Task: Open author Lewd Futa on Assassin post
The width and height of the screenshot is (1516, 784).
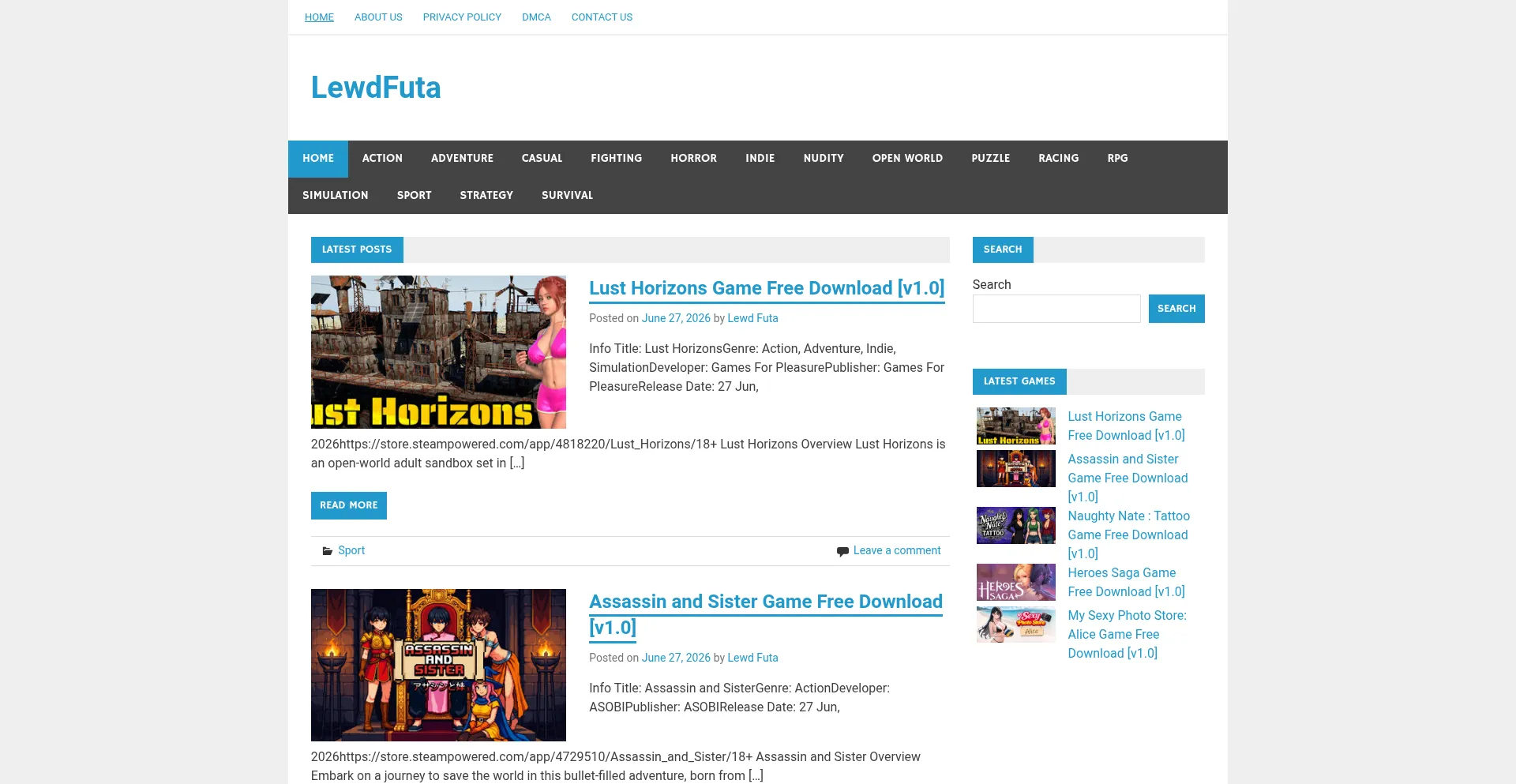Action: (x=752, y=658)
